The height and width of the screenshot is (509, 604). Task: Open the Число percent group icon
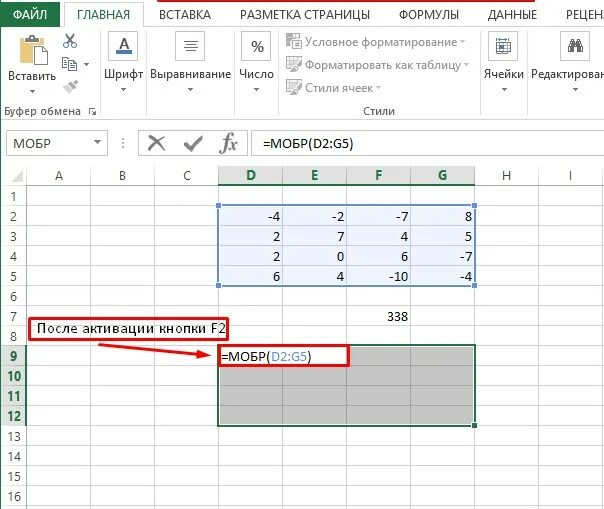256,46
